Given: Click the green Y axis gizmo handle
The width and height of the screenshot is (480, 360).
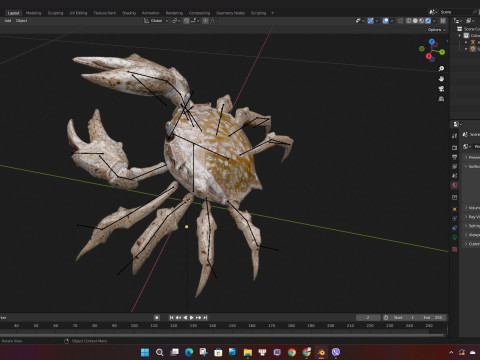Looking at the screenshot, I should click(442, 52).
